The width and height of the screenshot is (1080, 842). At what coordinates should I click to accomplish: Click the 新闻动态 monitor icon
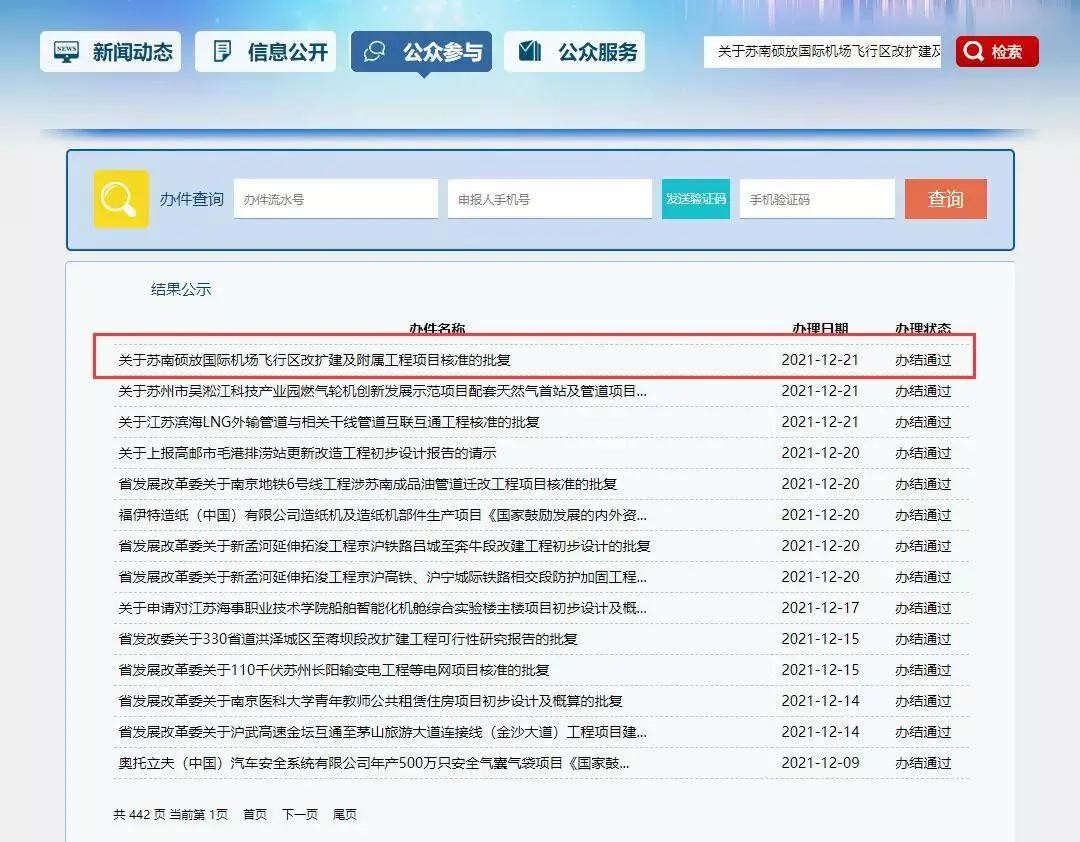(x=67, y=52)
